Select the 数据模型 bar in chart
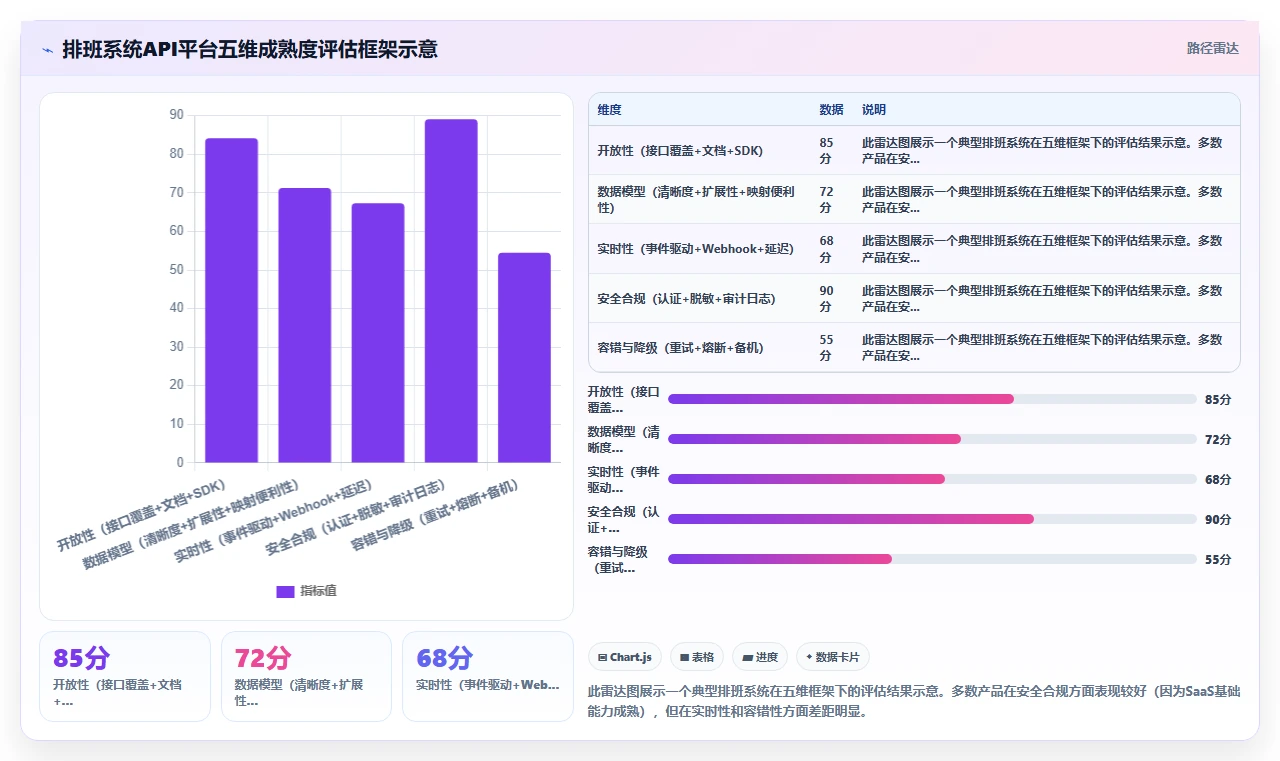Viewport: 1280px width, 761px height. point(304,325)
